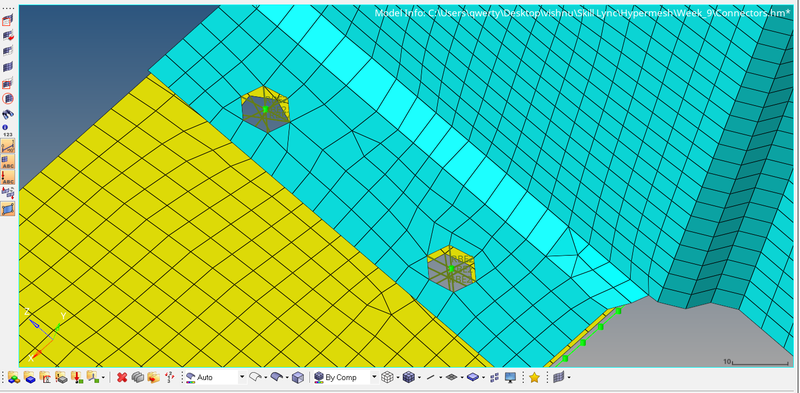Screen dimensions: 800x393
Task: Click the green connector point in upper hole
Action: [265, 109]
